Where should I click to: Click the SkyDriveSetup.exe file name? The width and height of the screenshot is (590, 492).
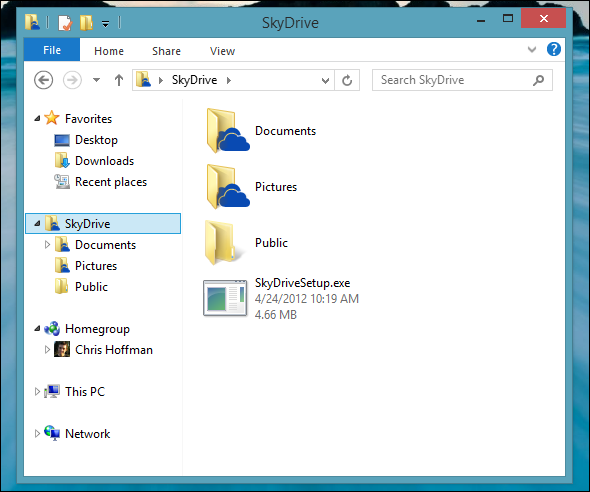[302, 283]
